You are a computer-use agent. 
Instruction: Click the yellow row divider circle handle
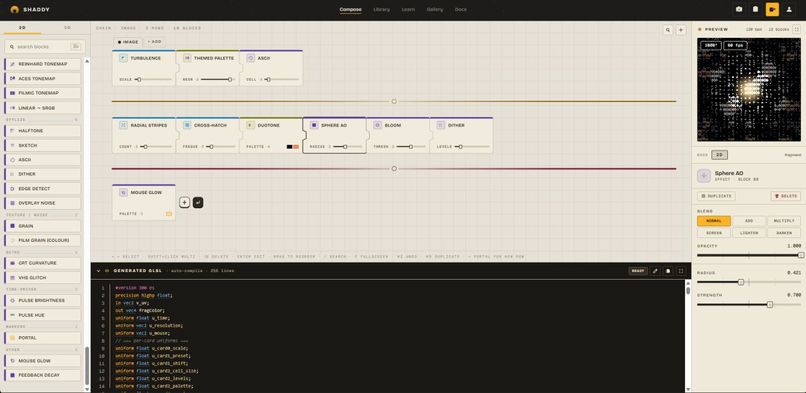(394, 101)
